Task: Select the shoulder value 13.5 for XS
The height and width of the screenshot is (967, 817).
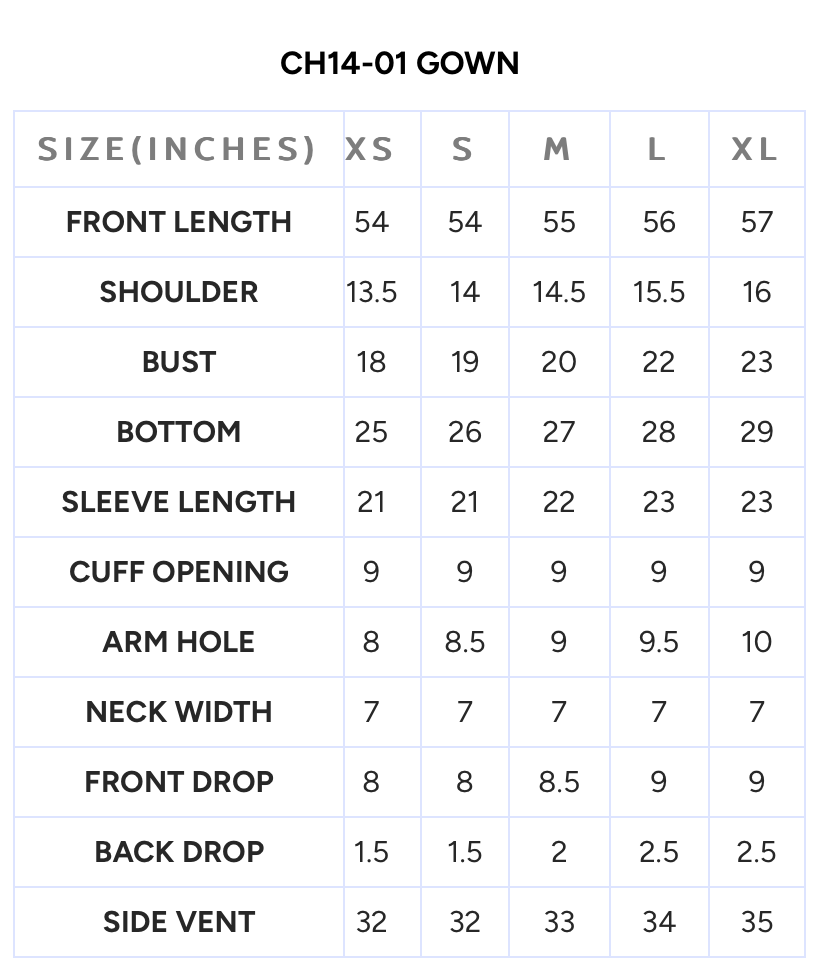Action: [372, 292]
